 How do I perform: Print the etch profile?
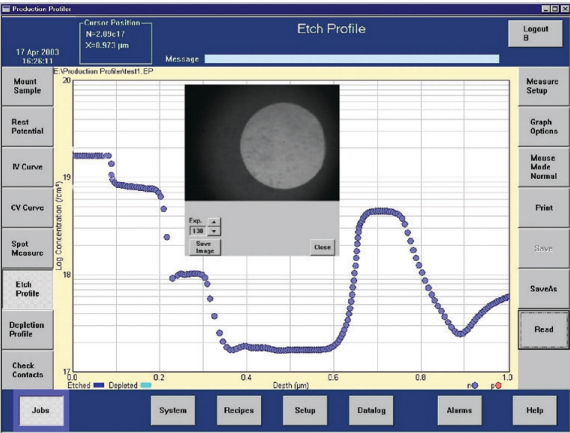(544, 208)
